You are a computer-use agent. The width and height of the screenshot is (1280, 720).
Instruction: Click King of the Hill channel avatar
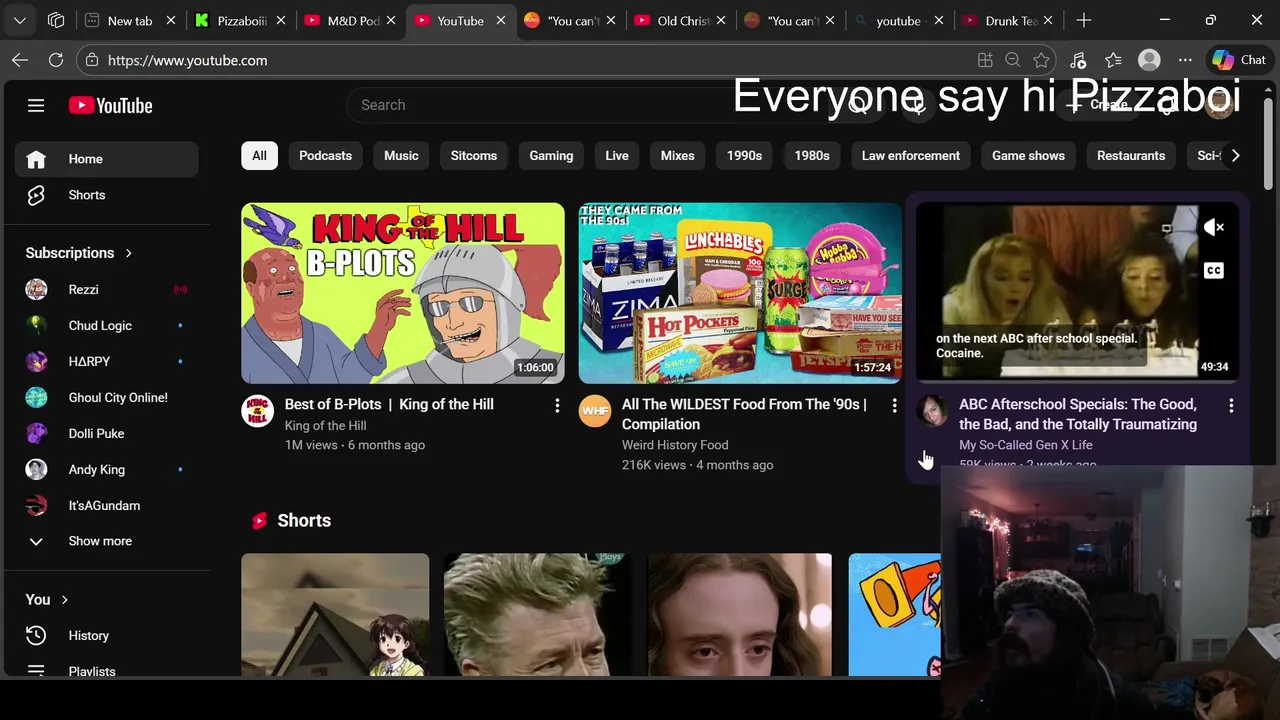point(258,411)
